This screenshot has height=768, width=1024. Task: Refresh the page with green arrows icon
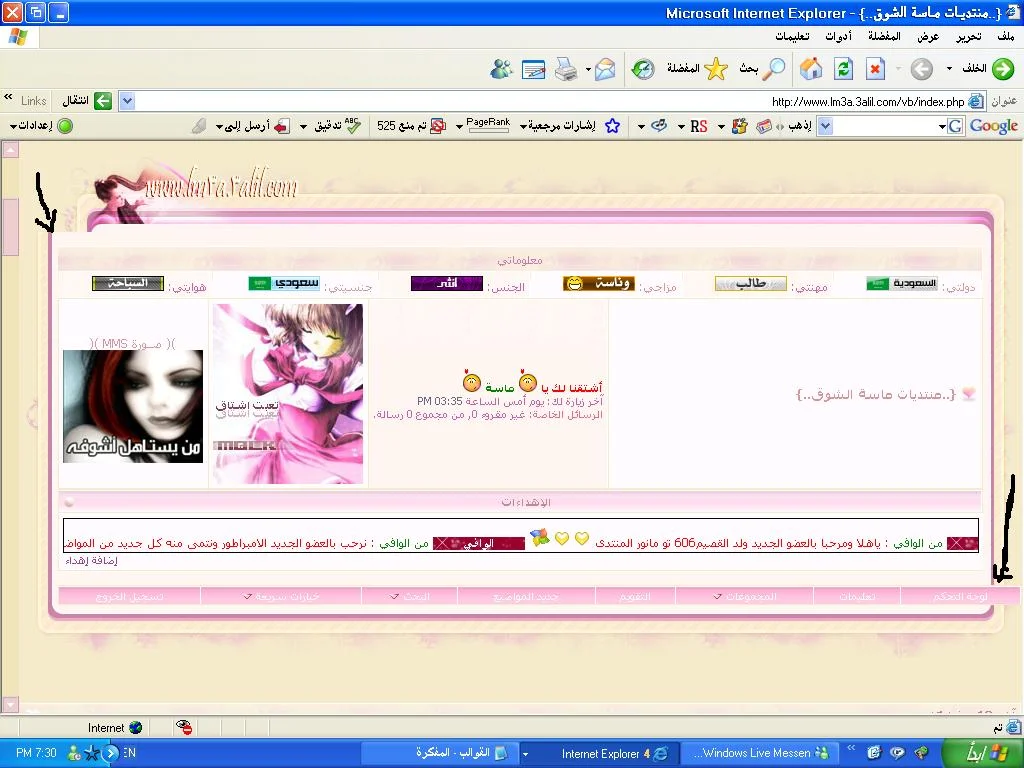(843, 69)
